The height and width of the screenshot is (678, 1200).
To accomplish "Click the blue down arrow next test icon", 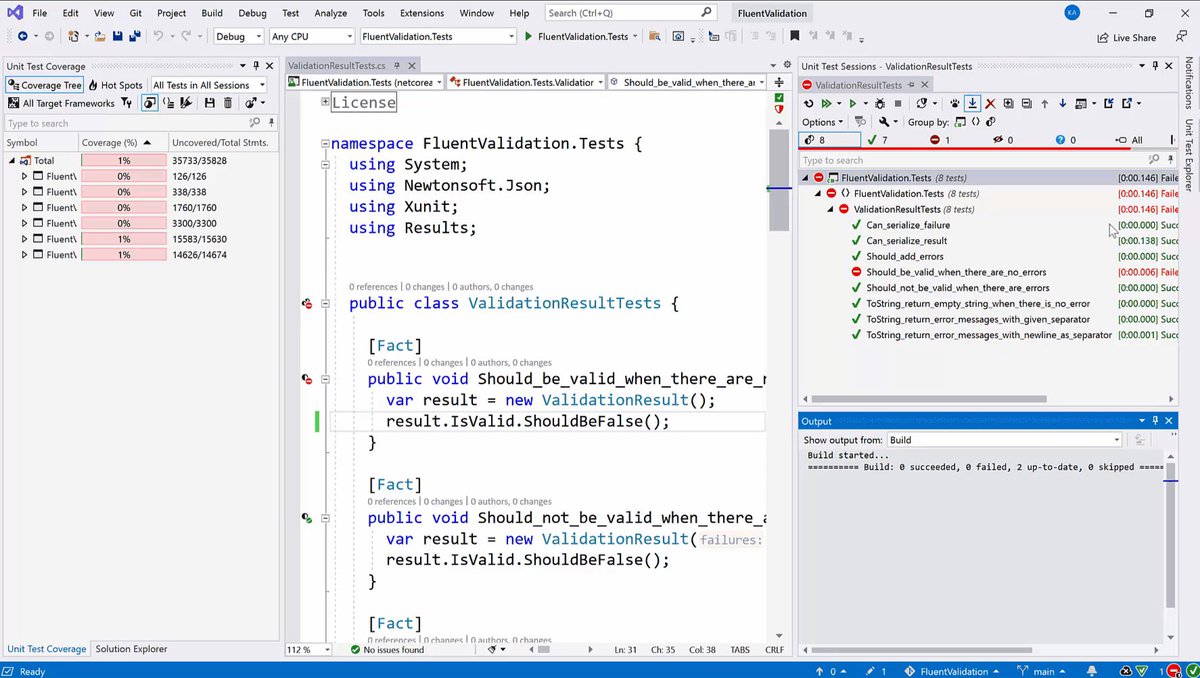I will (x=1062, y=103).
